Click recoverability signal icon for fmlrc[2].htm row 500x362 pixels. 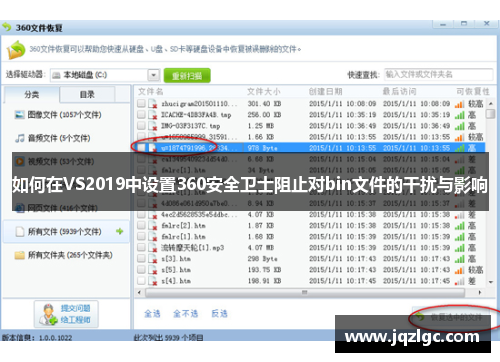(459, 226)
